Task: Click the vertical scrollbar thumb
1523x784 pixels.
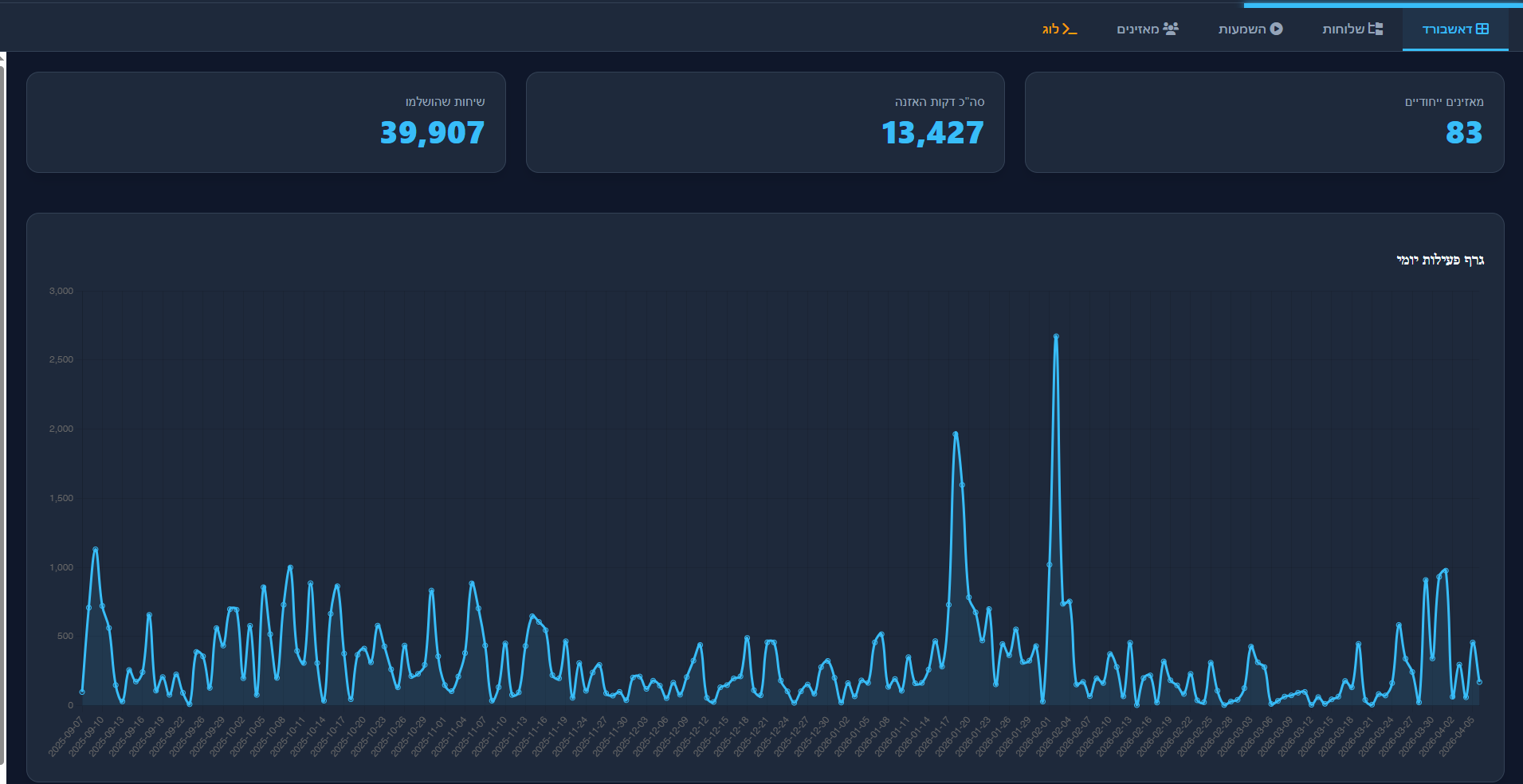Action: (2, 398)
